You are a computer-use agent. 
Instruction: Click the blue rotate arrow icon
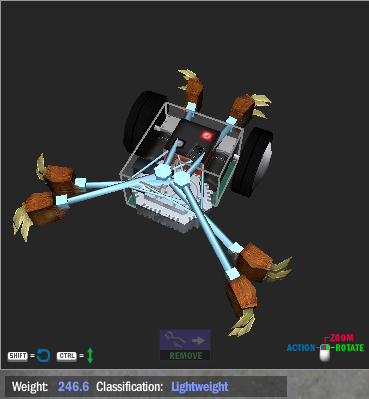[x=43, y=356]
